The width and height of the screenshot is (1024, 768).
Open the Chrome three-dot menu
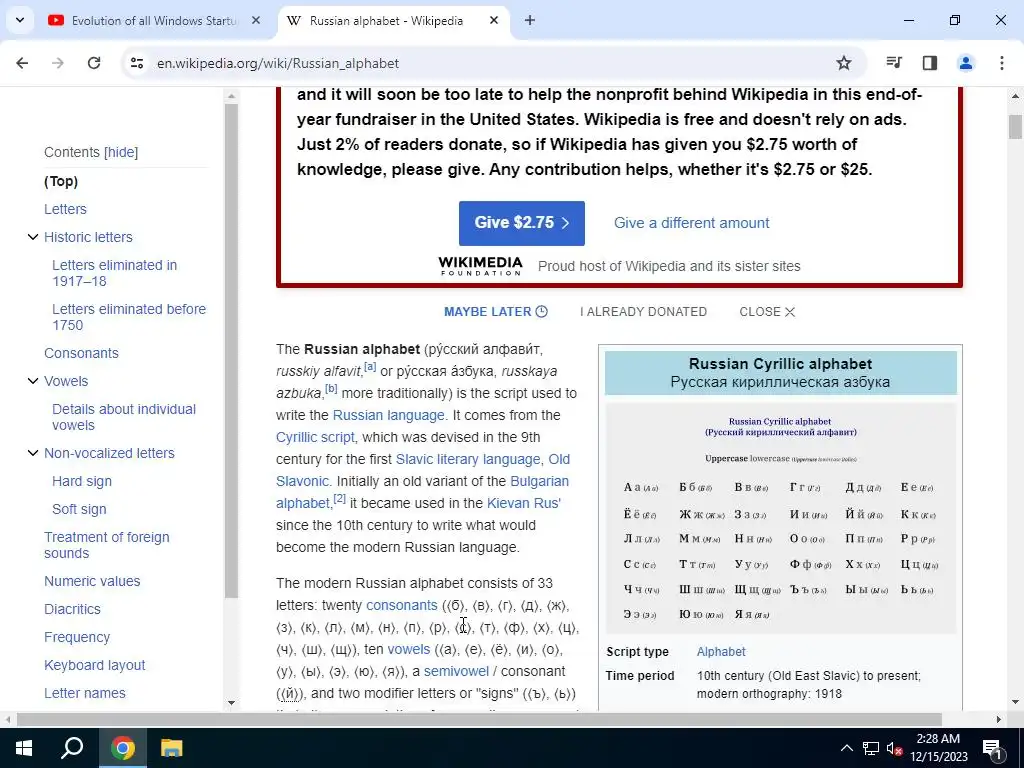pyautogui.click(x=1002, y=63)
